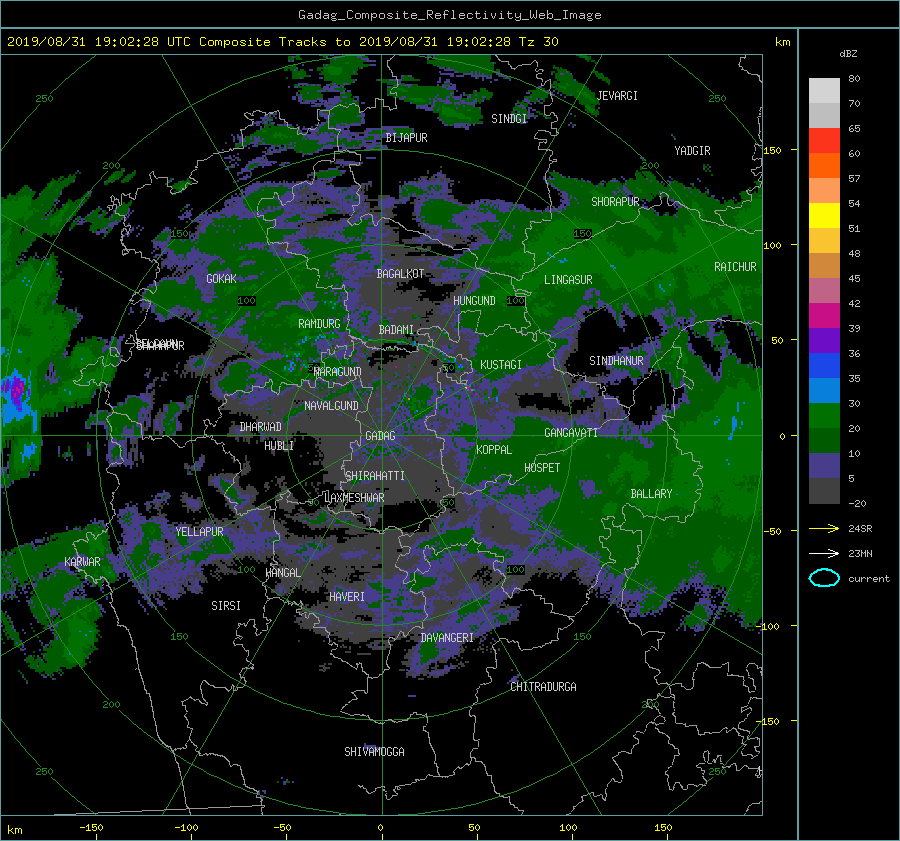Select the JEVARGI city label
900x841 pixels.
pos(617,96)
